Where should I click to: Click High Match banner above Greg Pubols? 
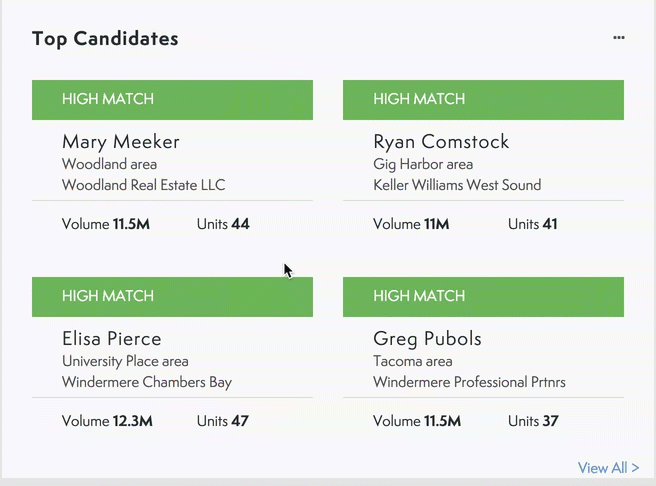point(483,297)
